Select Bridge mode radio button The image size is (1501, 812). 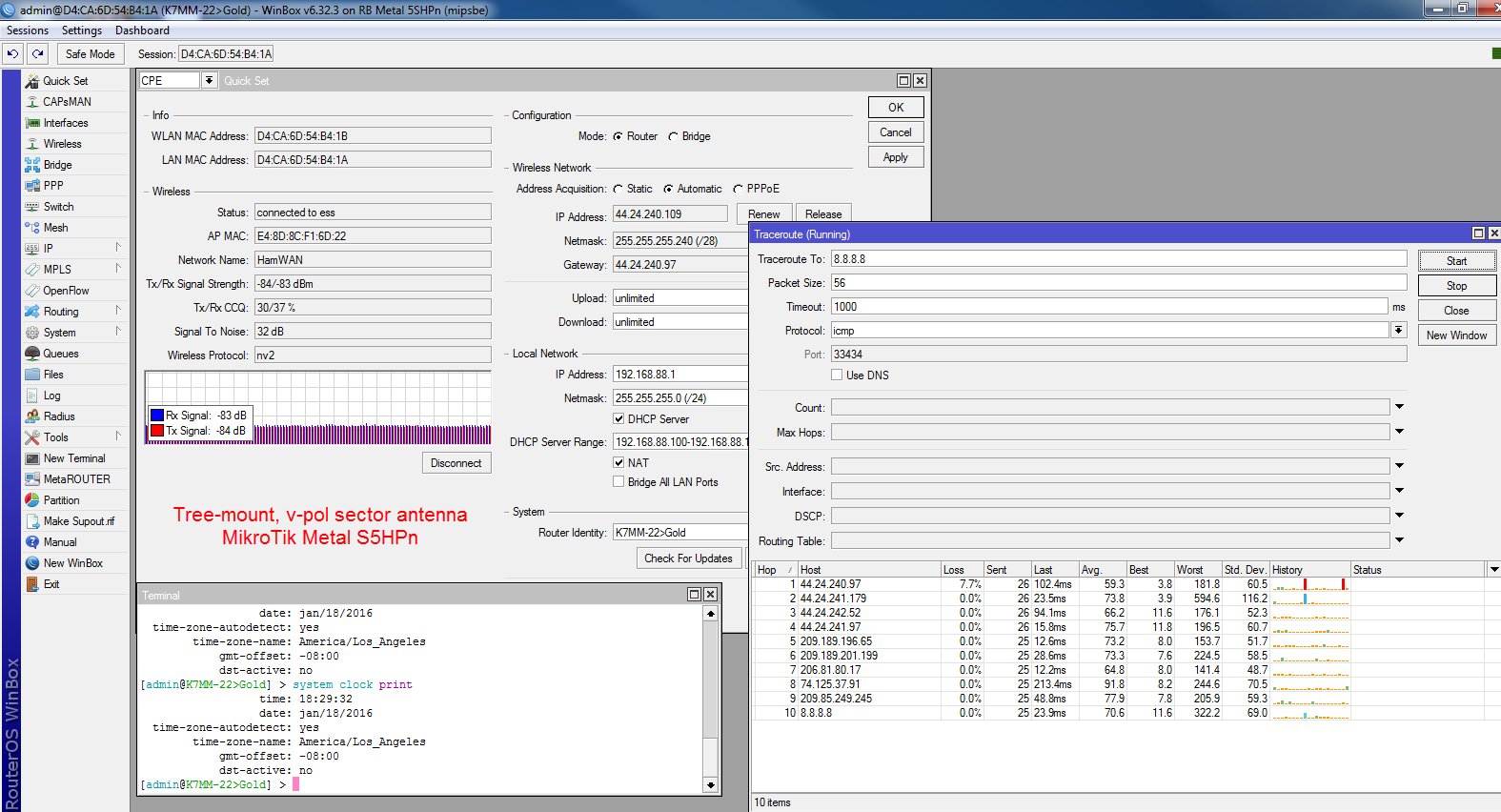point(674,136)
